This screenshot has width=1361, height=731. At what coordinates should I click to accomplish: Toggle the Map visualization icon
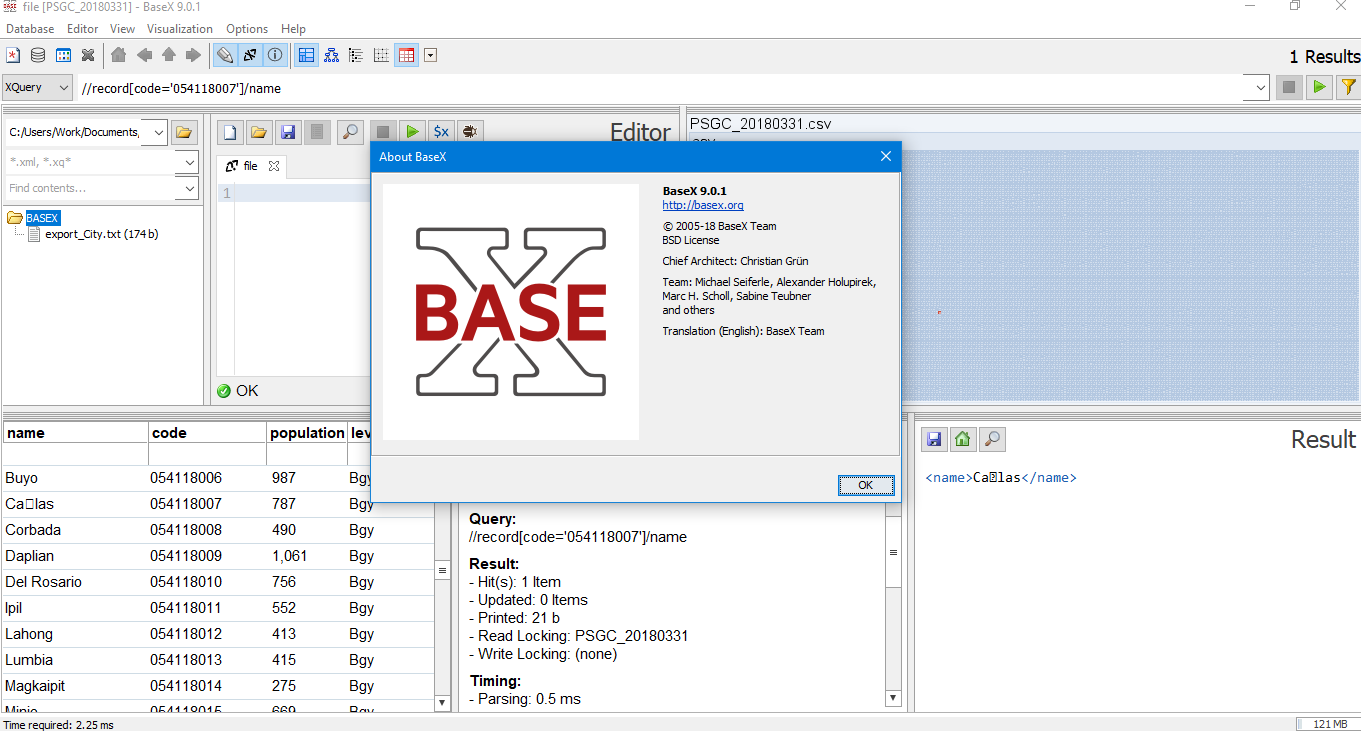pos(306,55)
